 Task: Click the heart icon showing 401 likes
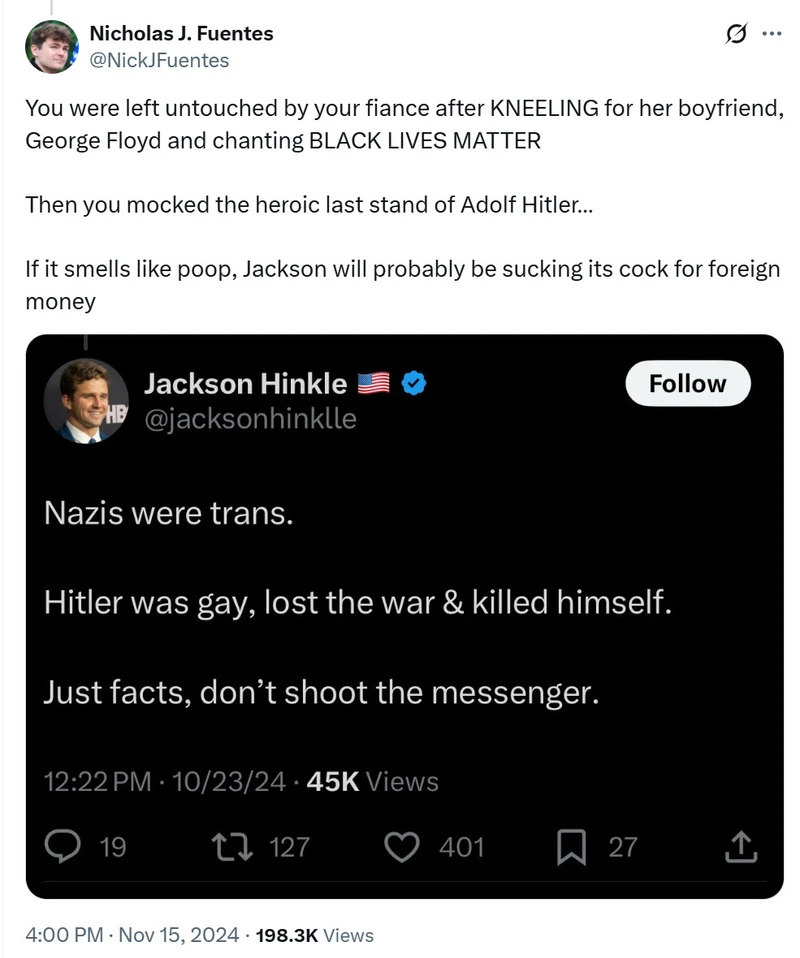coord(402,847)
